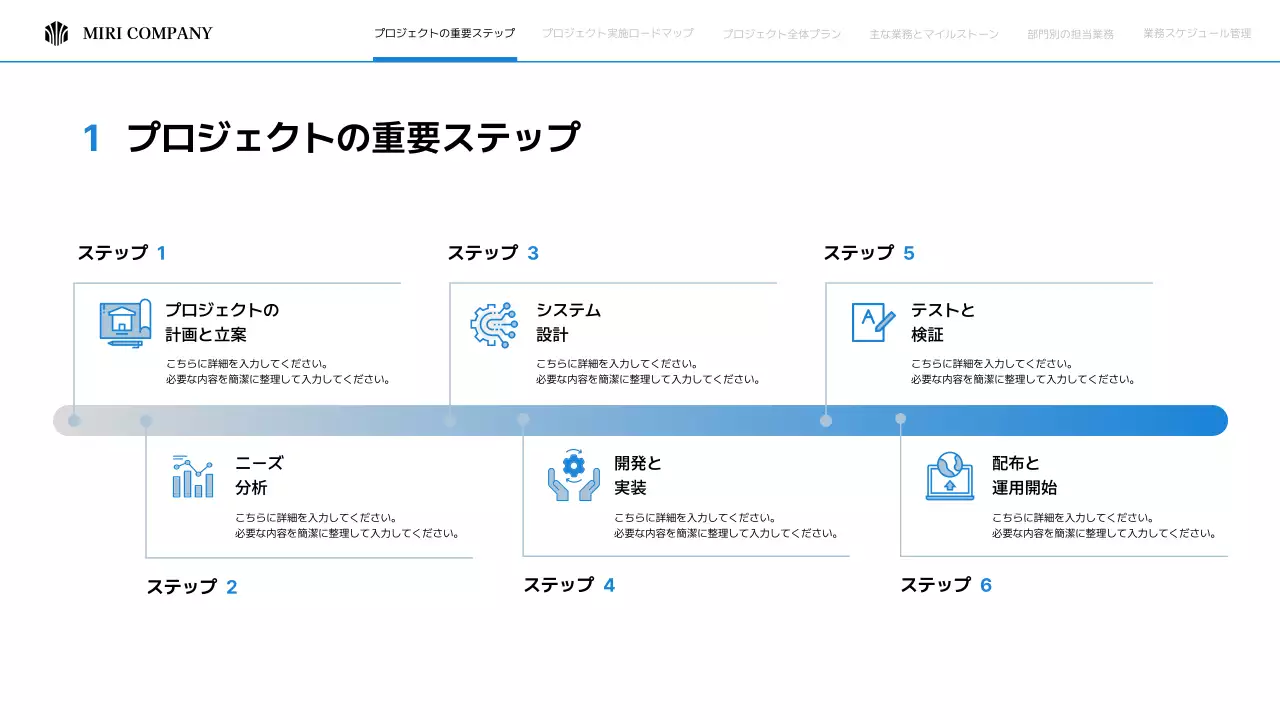Image resolution: width=1280 pixels, height=720 pixels.
Task: Click the deployment laptop globe icon
Action: point(949,476)
